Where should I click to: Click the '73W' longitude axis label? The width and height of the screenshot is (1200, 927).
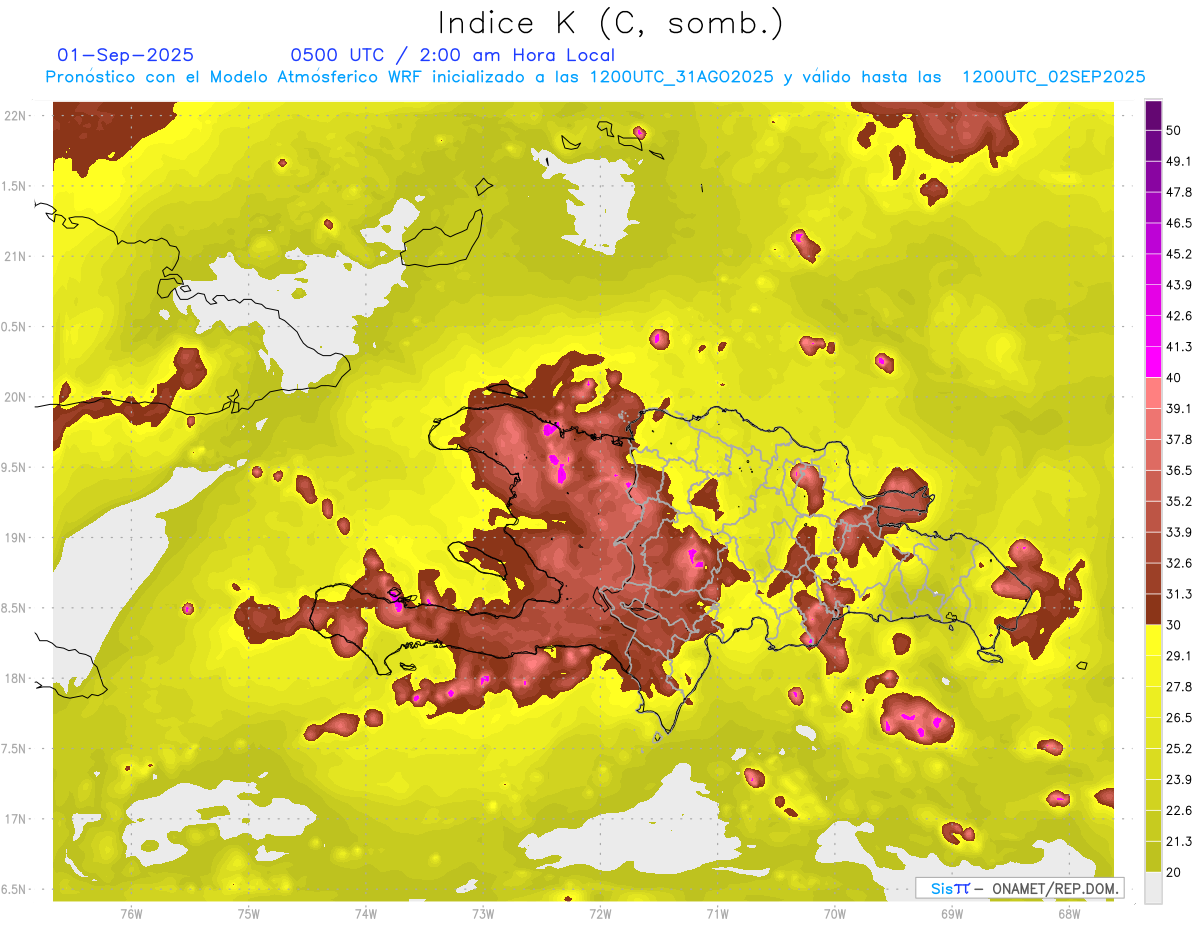pos(483,913)
